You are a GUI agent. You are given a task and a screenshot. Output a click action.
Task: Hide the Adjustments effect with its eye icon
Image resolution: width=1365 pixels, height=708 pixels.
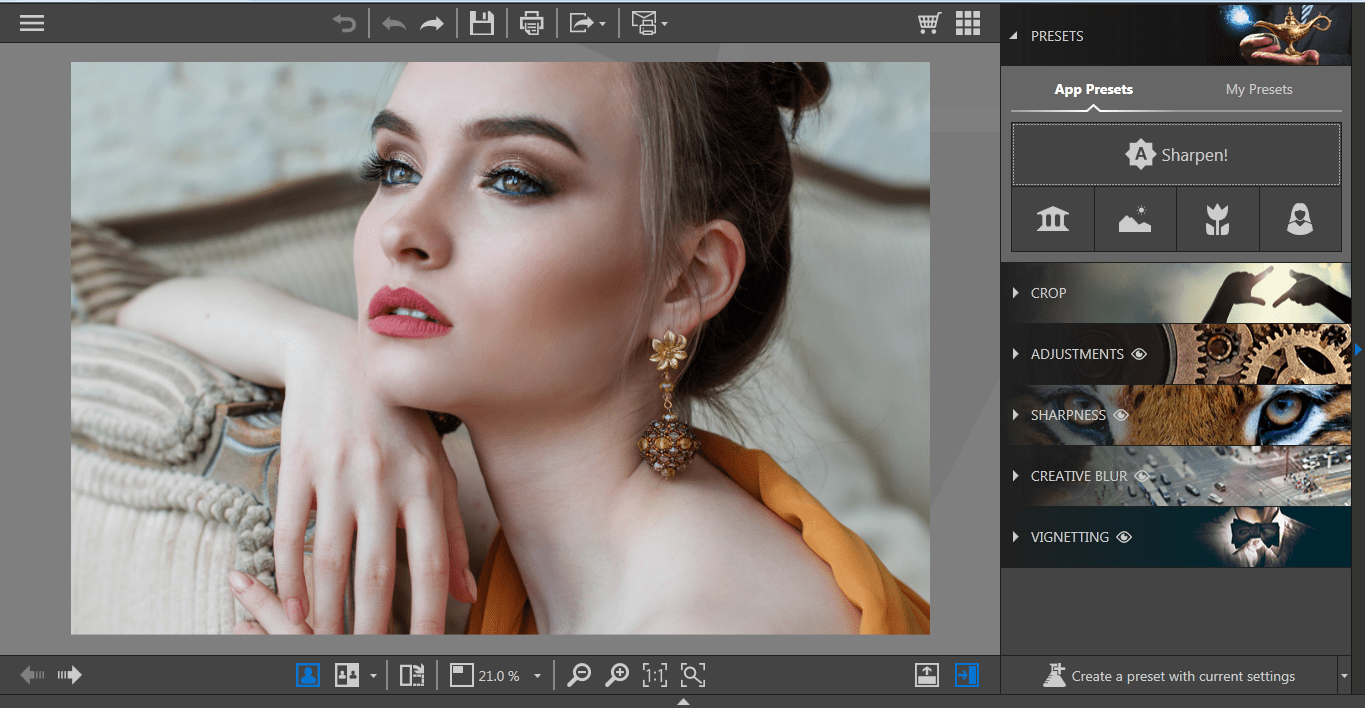(1140, 354)
